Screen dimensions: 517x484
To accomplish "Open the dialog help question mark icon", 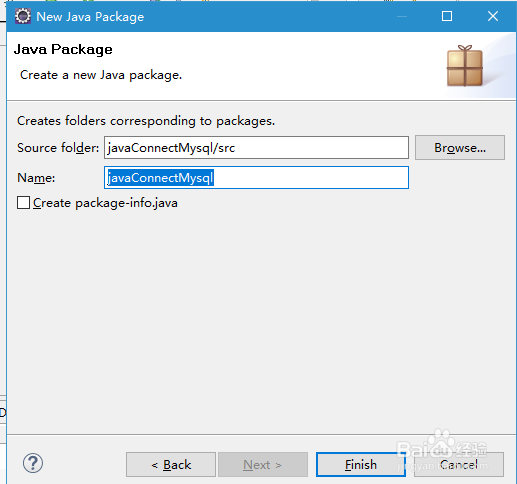I will [33, 463].
